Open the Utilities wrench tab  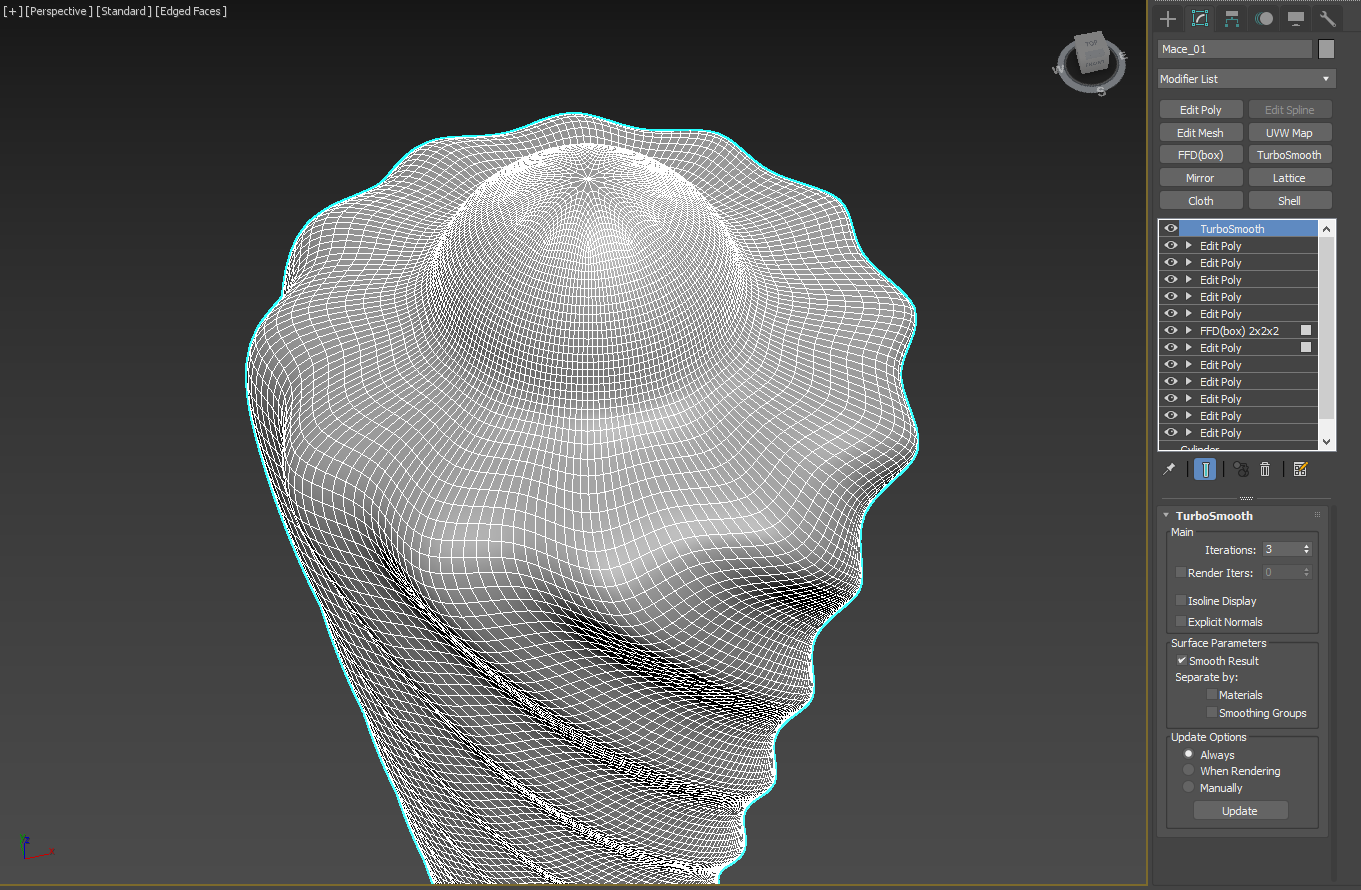coord(1328,19)
